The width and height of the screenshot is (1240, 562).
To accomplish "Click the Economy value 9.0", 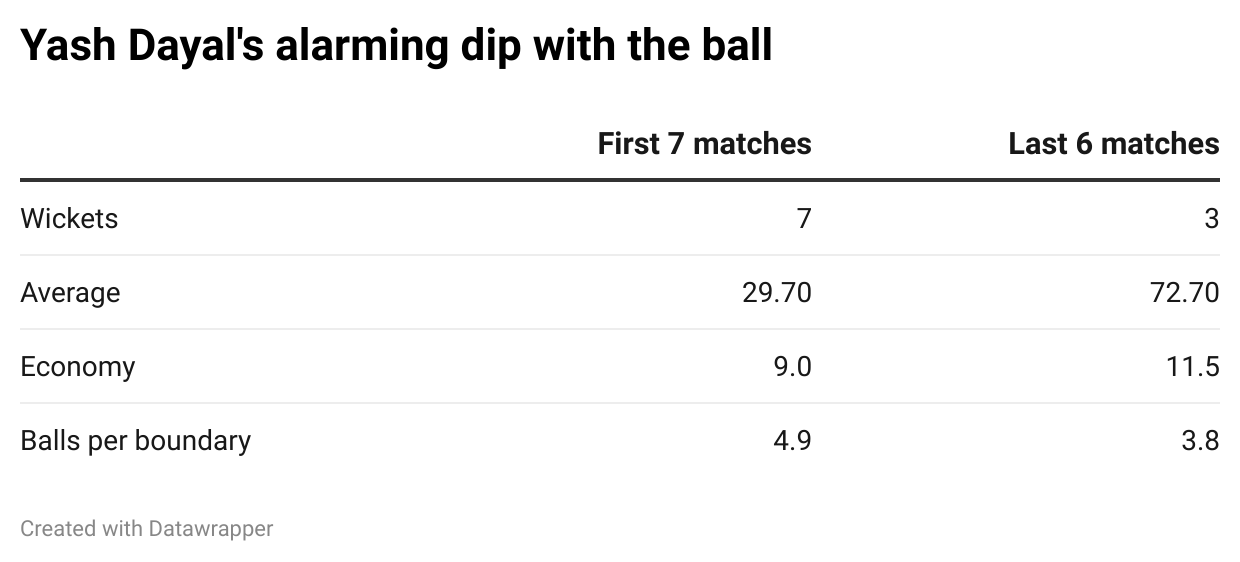I will point(791,367).
